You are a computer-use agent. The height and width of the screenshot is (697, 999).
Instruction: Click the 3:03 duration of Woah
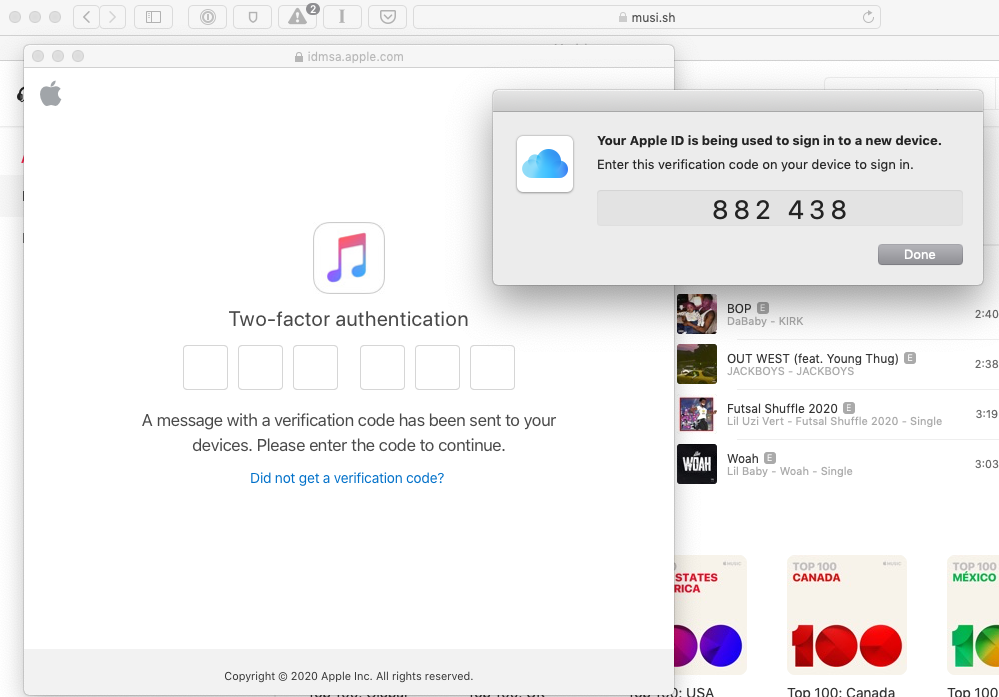point(986,464)
